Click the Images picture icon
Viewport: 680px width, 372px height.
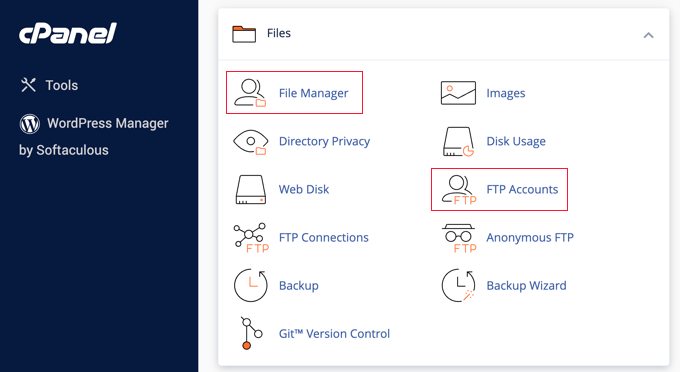[x=458, y=93]
